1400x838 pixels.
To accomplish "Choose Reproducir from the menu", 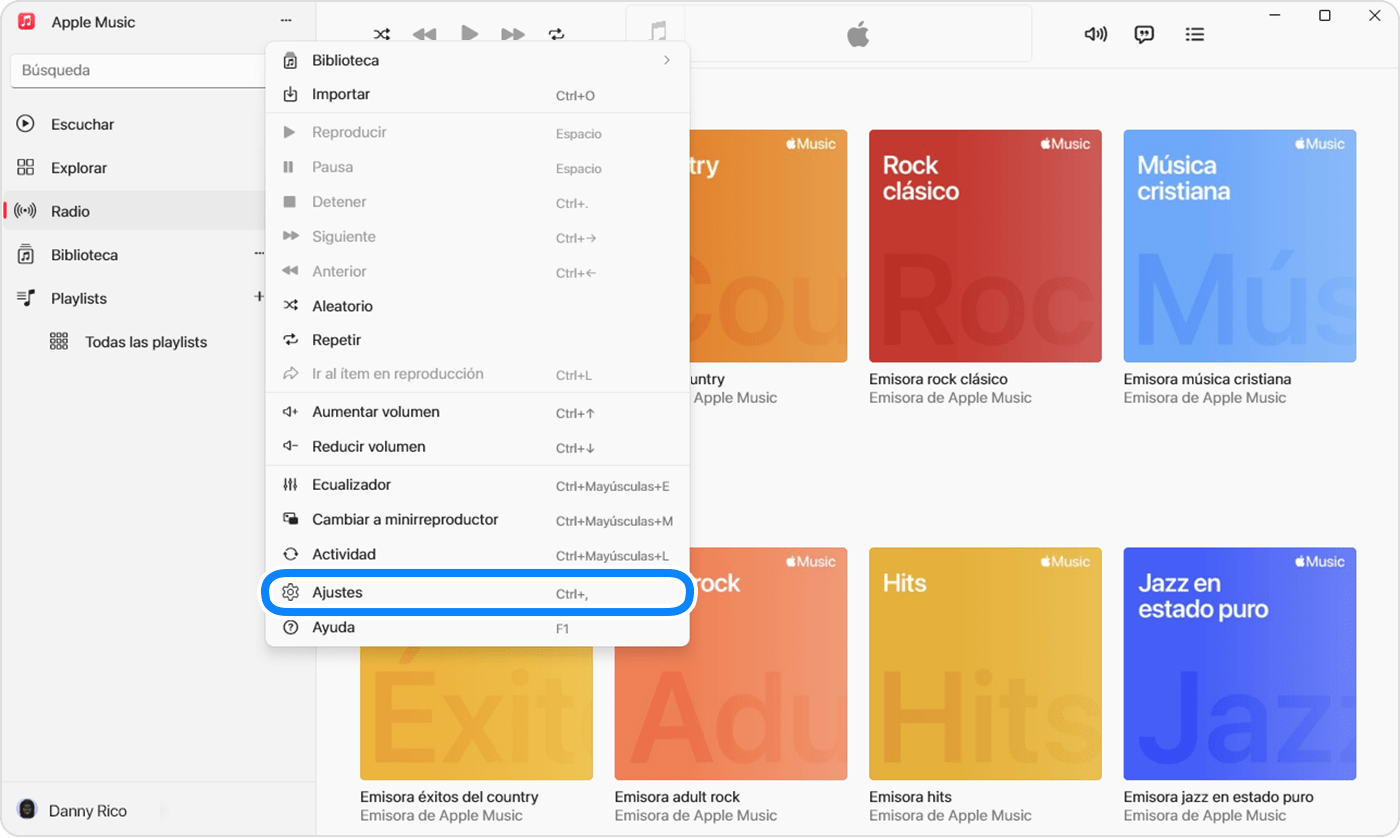I will point(477,132).
